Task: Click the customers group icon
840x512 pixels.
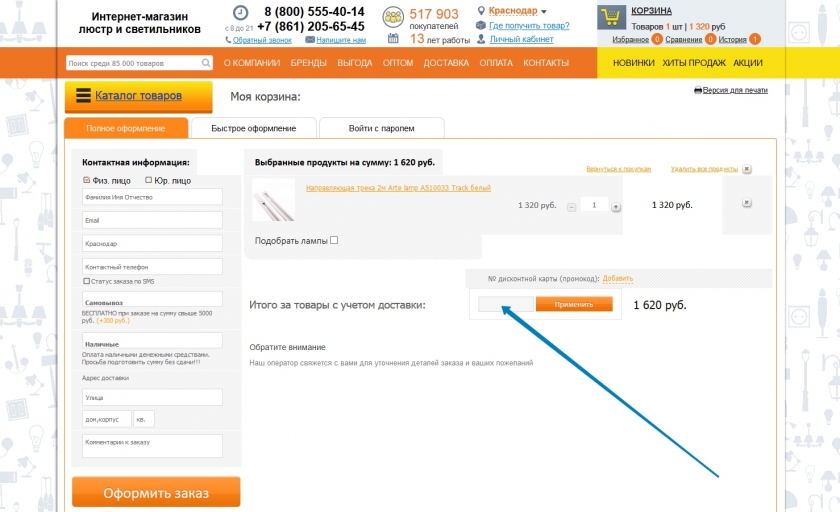Action: (x=393, y=17)
